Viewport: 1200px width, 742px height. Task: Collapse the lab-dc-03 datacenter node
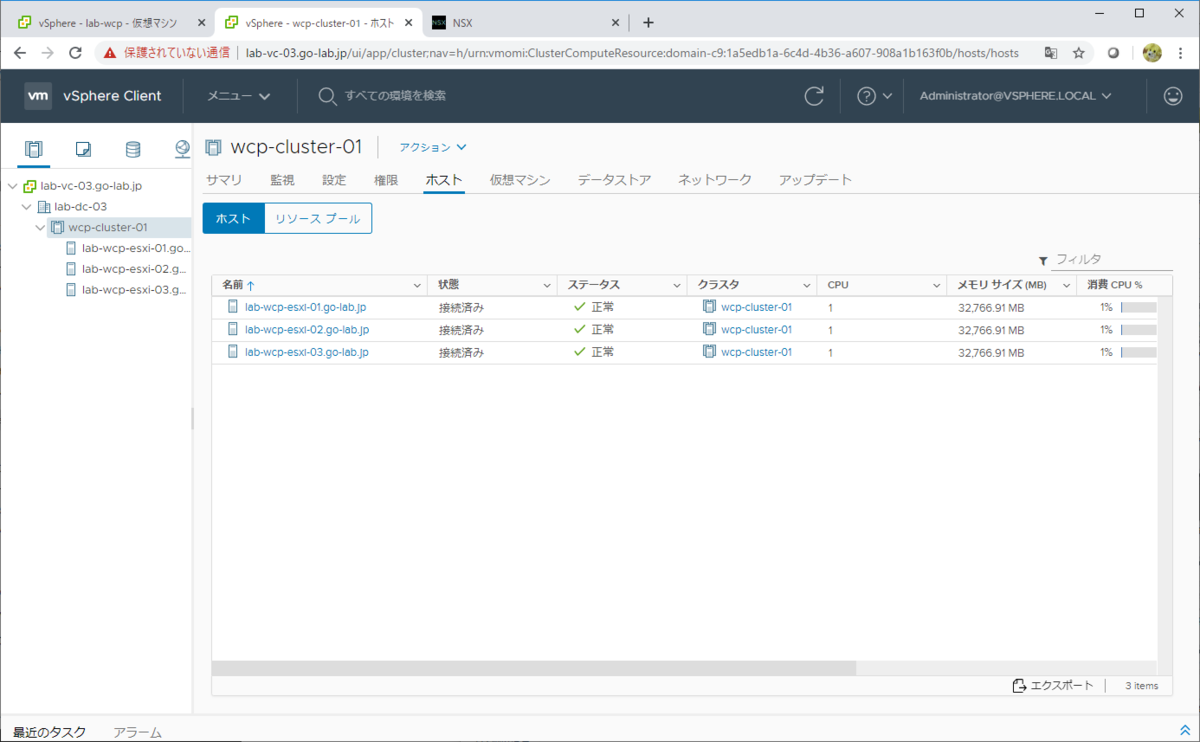click(x=26, y=207)
